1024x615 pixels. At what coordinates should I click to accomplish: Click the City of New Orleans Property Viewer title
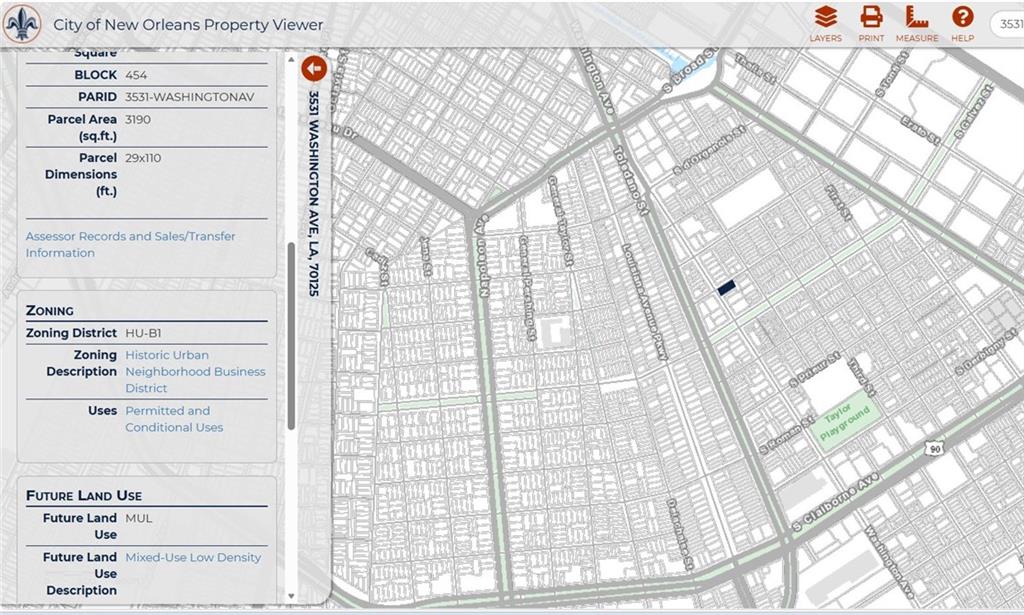tap(188, 25)
